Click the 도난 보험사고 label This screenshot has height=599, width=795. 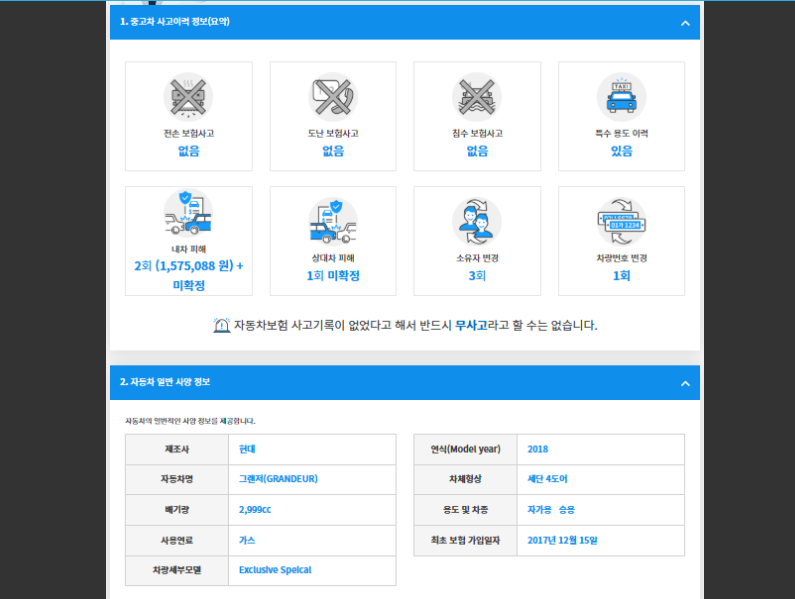333,133
